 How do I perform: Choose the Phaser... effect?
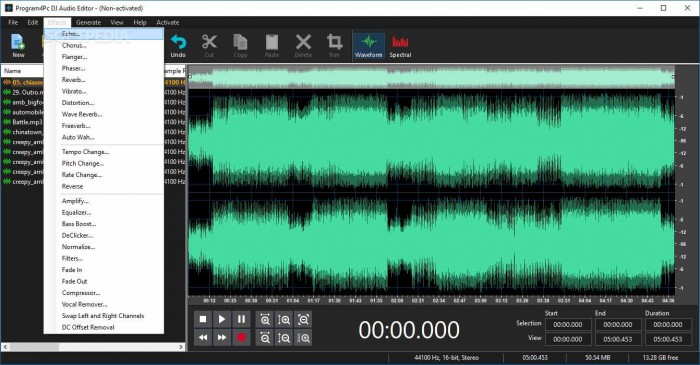point(104,69)
